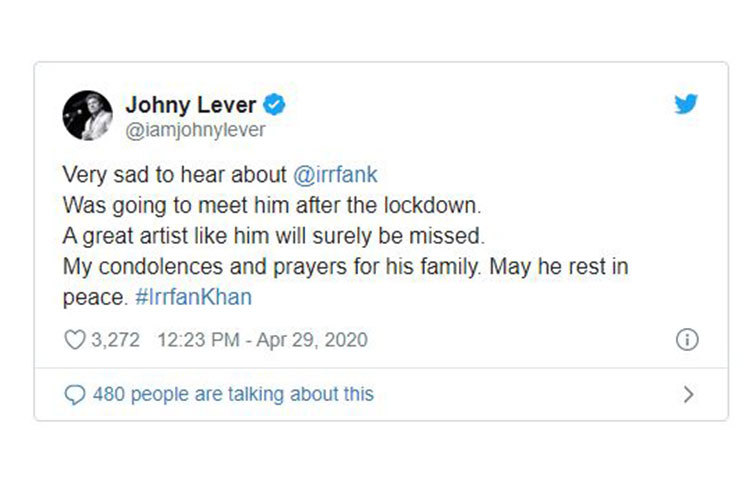Click the 12:23 PM - Apr 29, 2020 timestamp

[263, 340]
